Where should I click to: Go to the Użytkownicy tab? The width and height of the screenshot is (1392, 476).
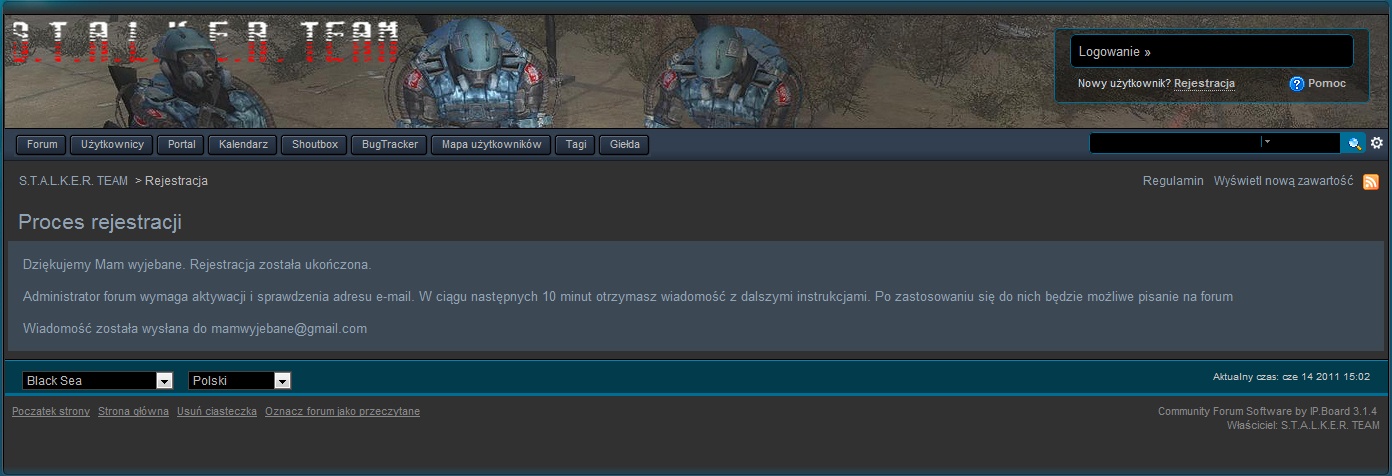click(112, 145)
